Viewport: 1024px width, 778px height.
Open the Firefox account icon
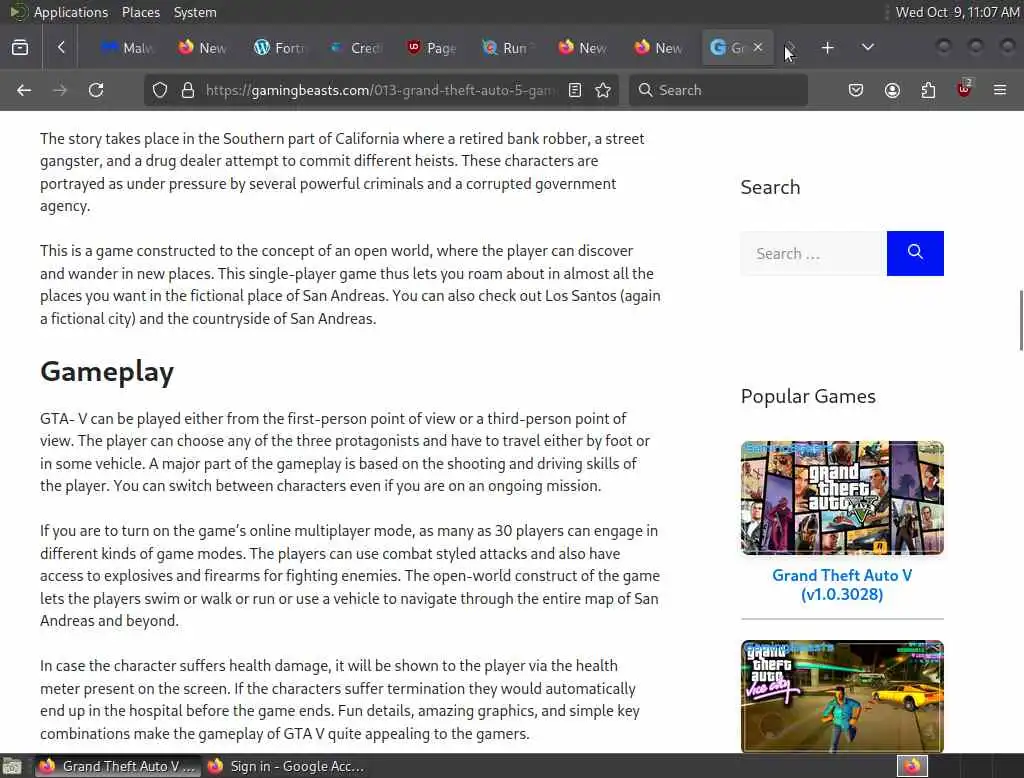(892, 90)
